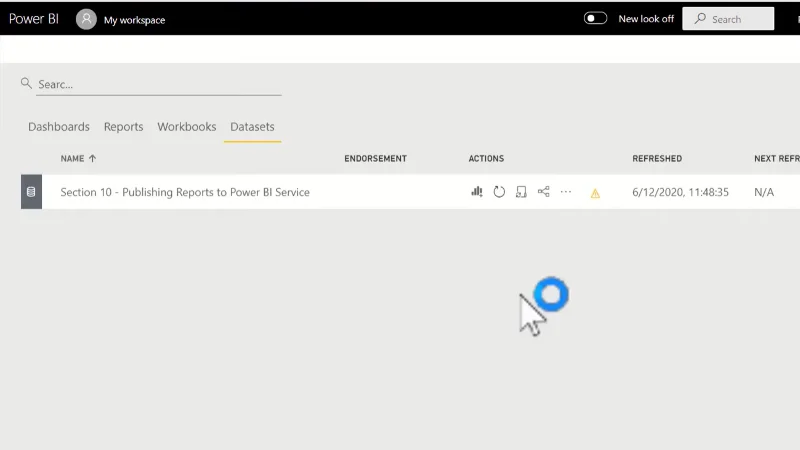Open My workspace link
Viewport: 800px width, 450px height.
(x=134, y=20)
